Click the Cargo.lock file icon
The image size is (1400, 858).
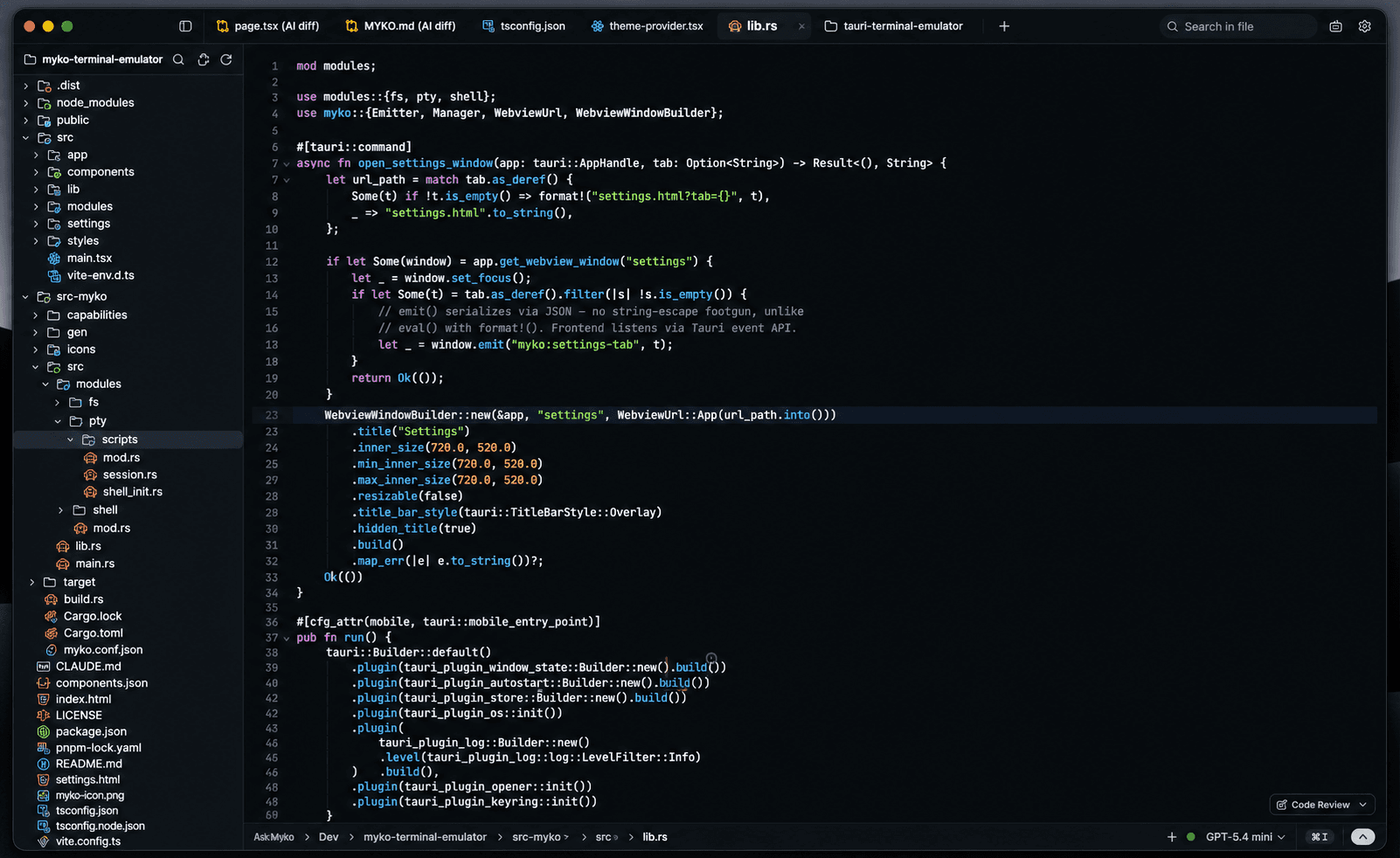[51, 616]
